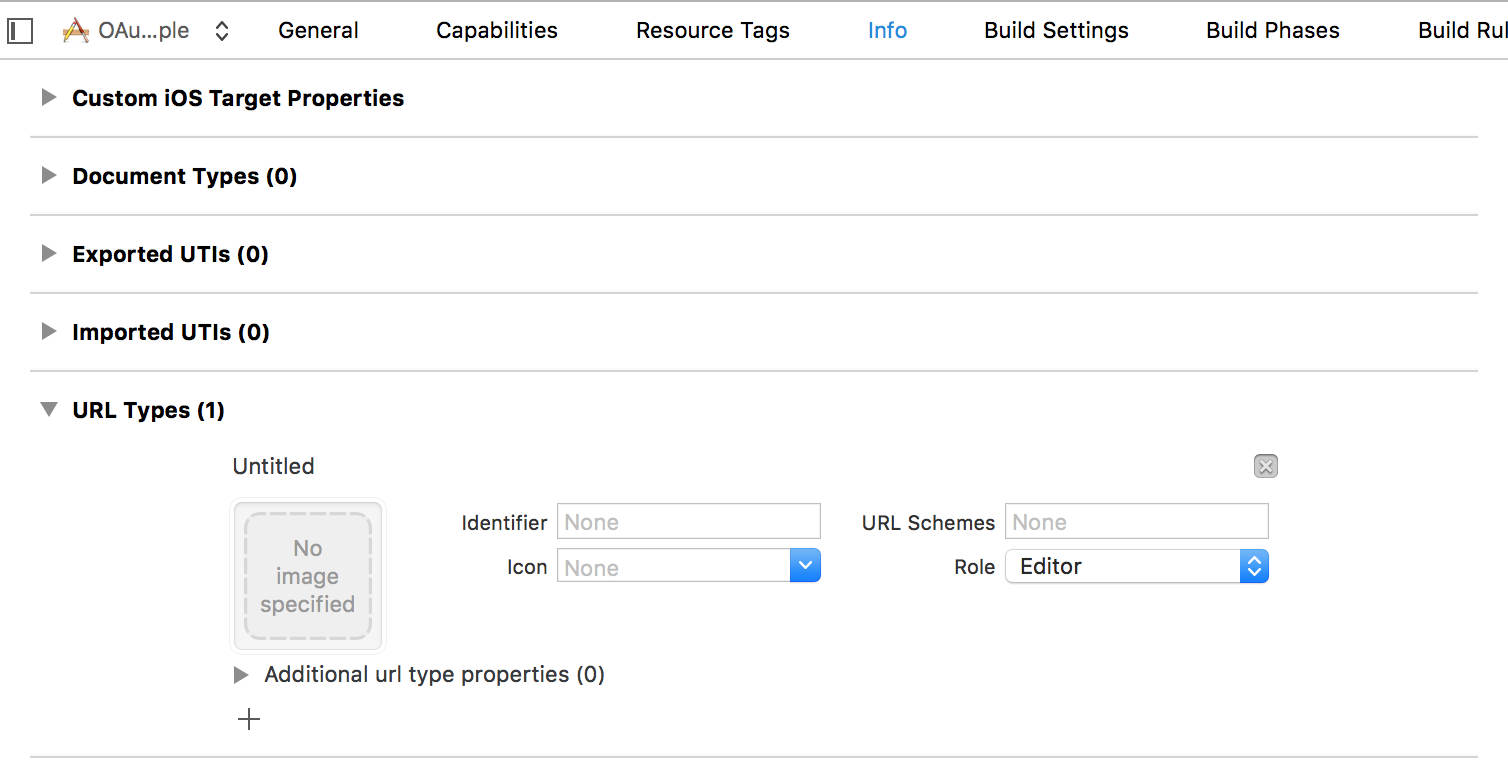1508x768 pixels.
Task: Select the Info tab
Action: pos(887,31)
